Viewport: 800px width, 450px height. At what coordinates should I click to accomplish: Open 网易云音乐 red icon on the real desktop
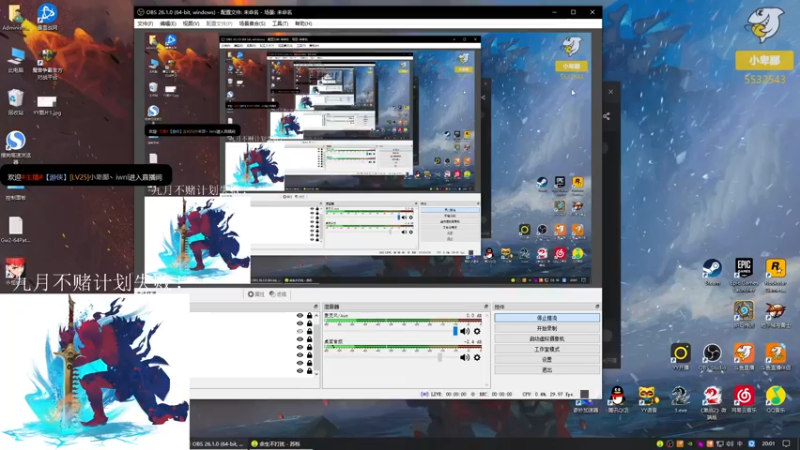744,399
